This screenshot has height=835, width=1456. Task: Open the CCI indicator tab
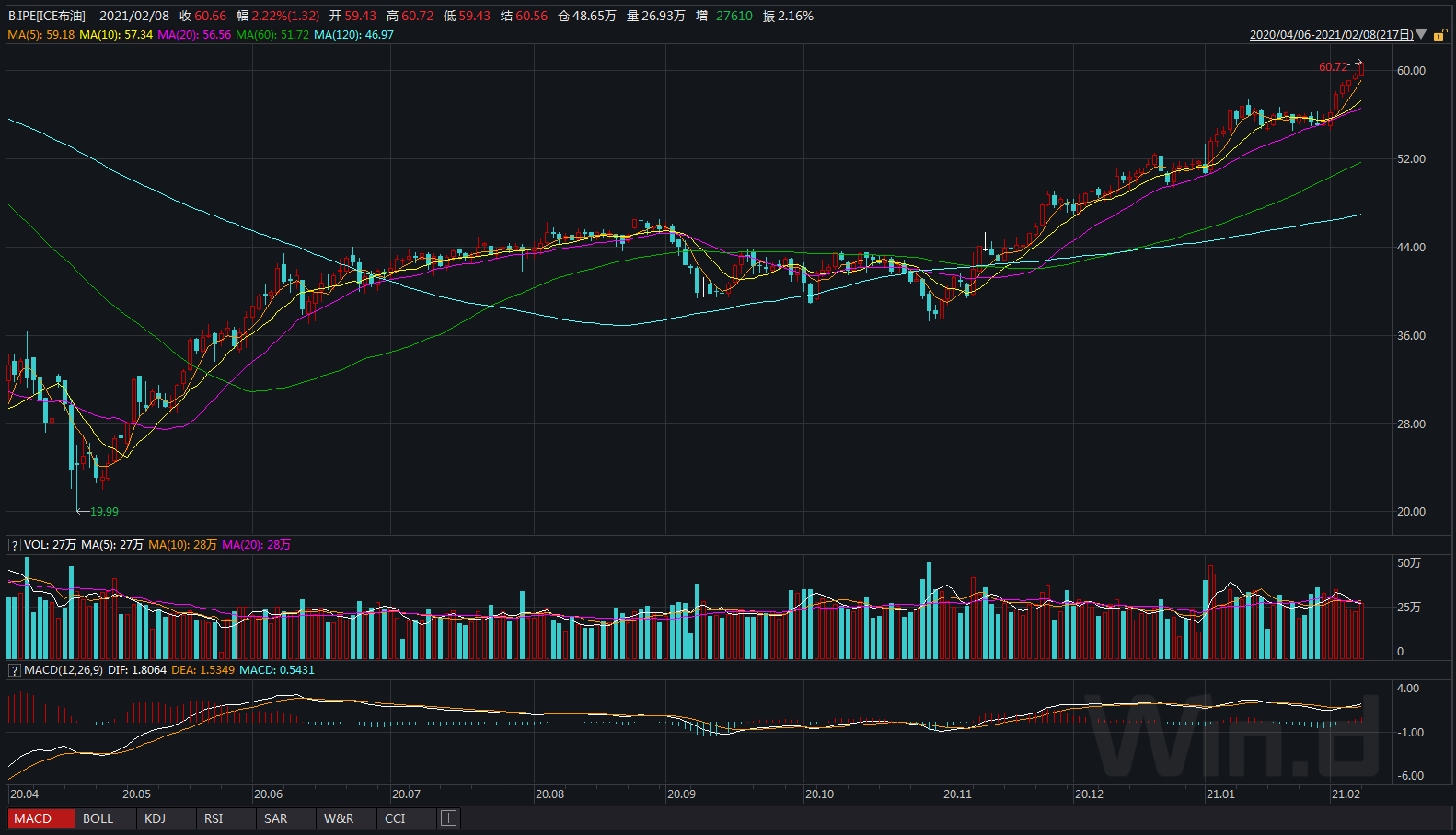pos(395,818)
